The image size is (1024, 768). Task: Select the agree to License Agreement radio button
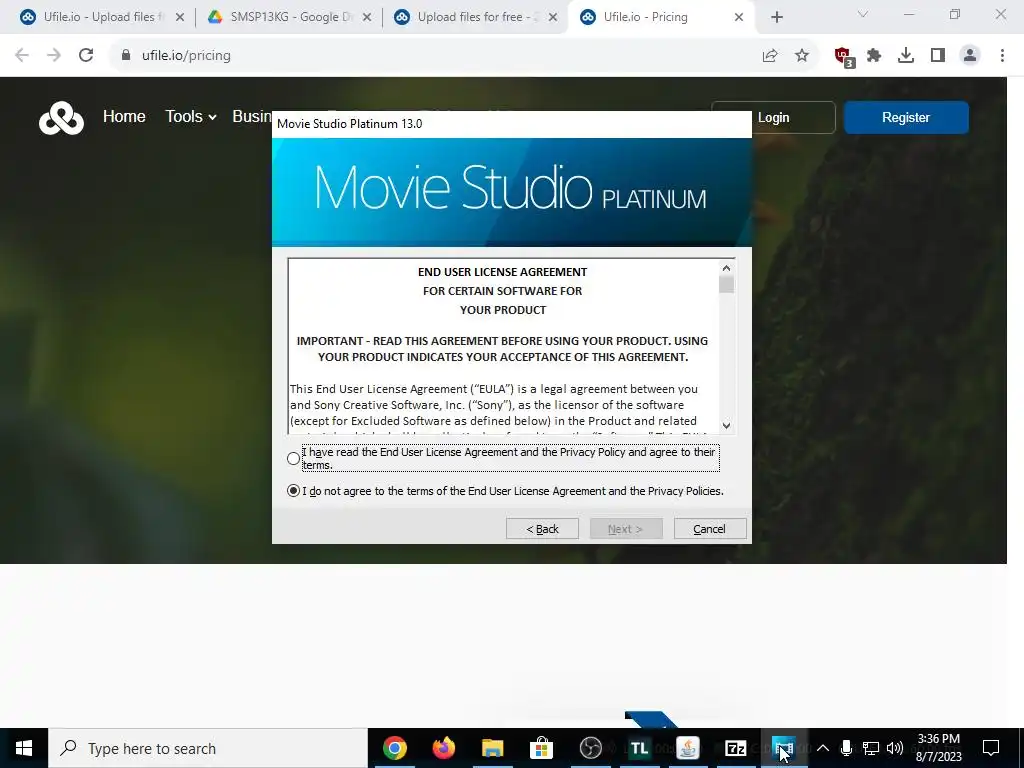click(x=293, y=458)
